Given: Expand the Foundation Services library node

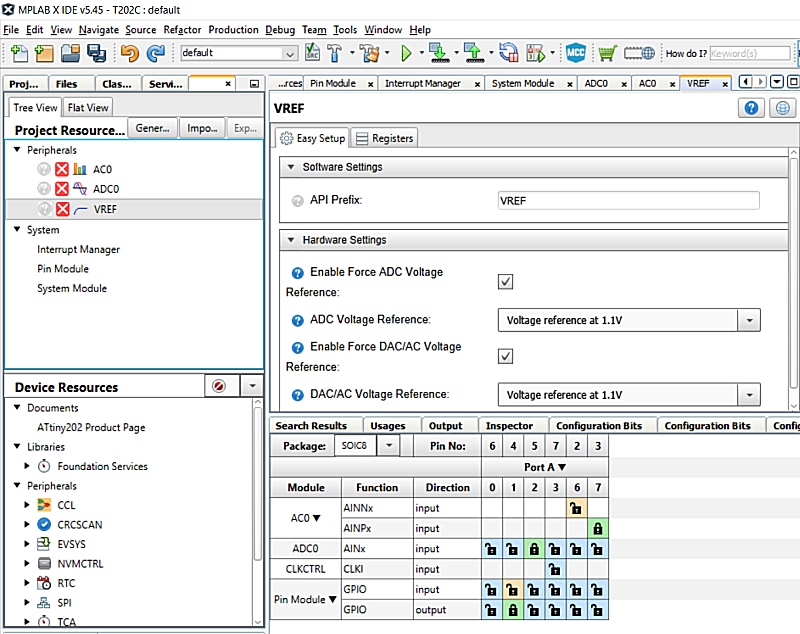Looking at the screenshot, I should click(x=28, y=466).
